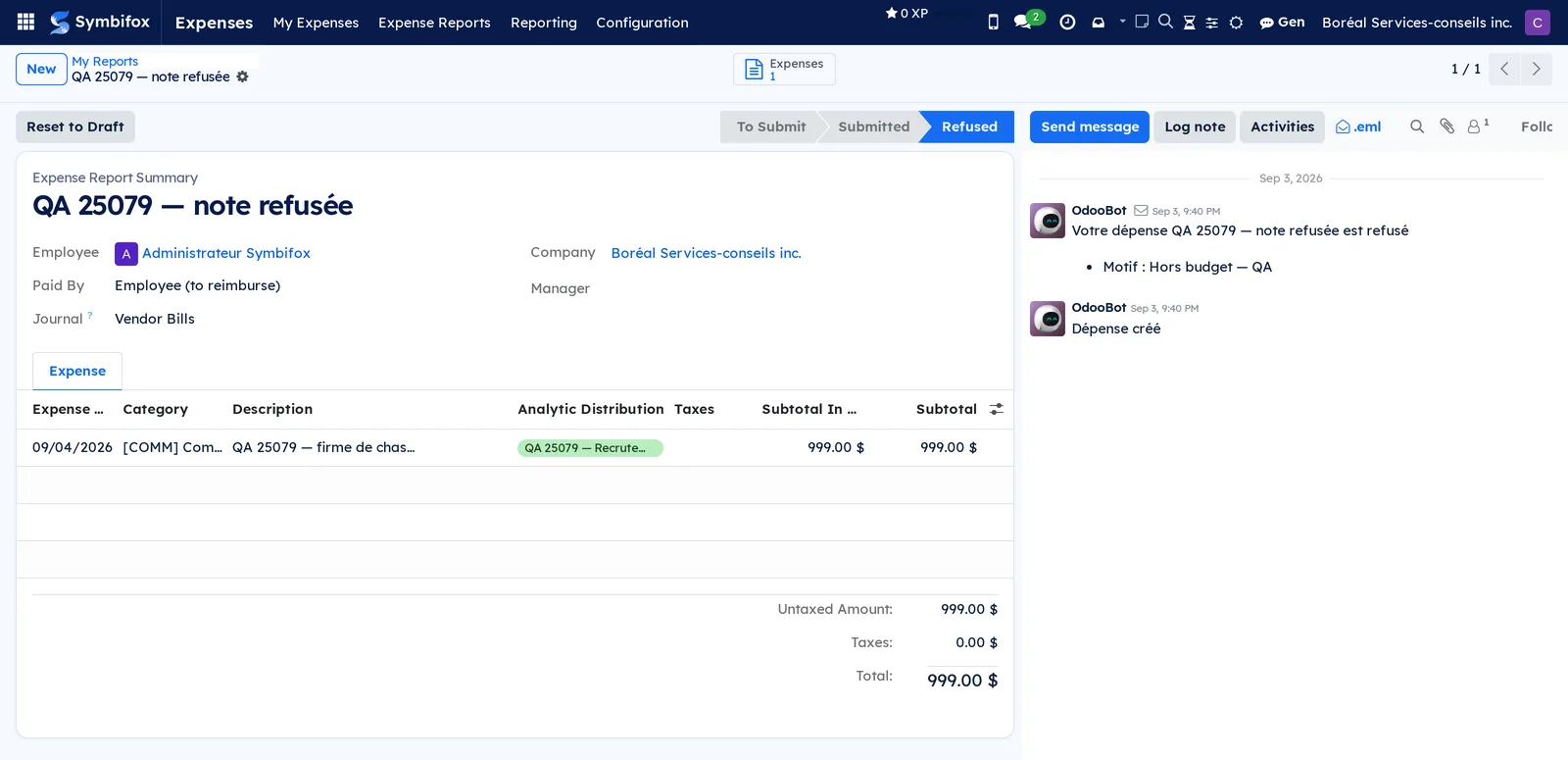
Task: Click the Symbifox logo
Action: pyautogui.click(x=100, y=22)
